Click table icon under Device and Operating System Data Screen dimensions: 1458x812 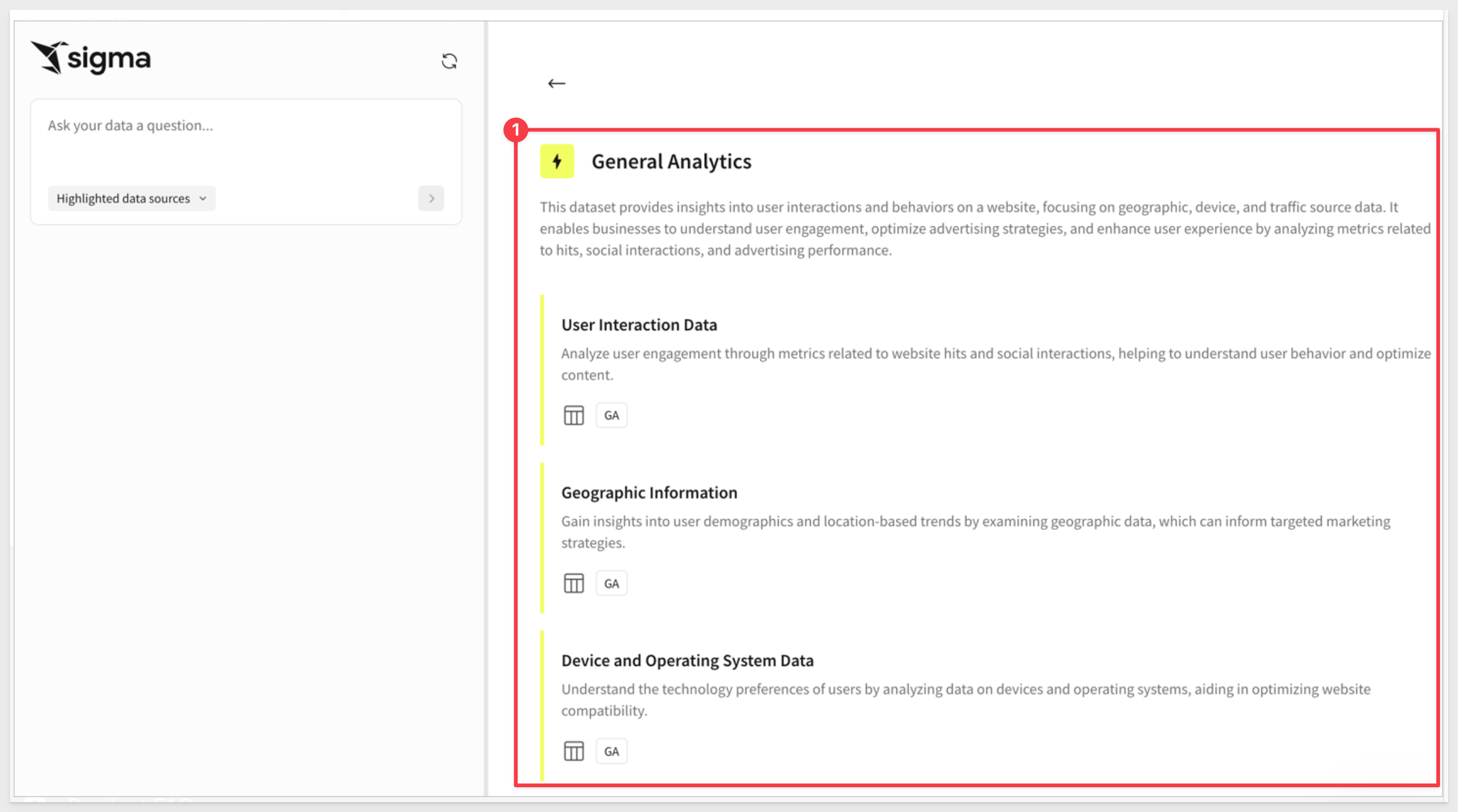click(573, 751)
